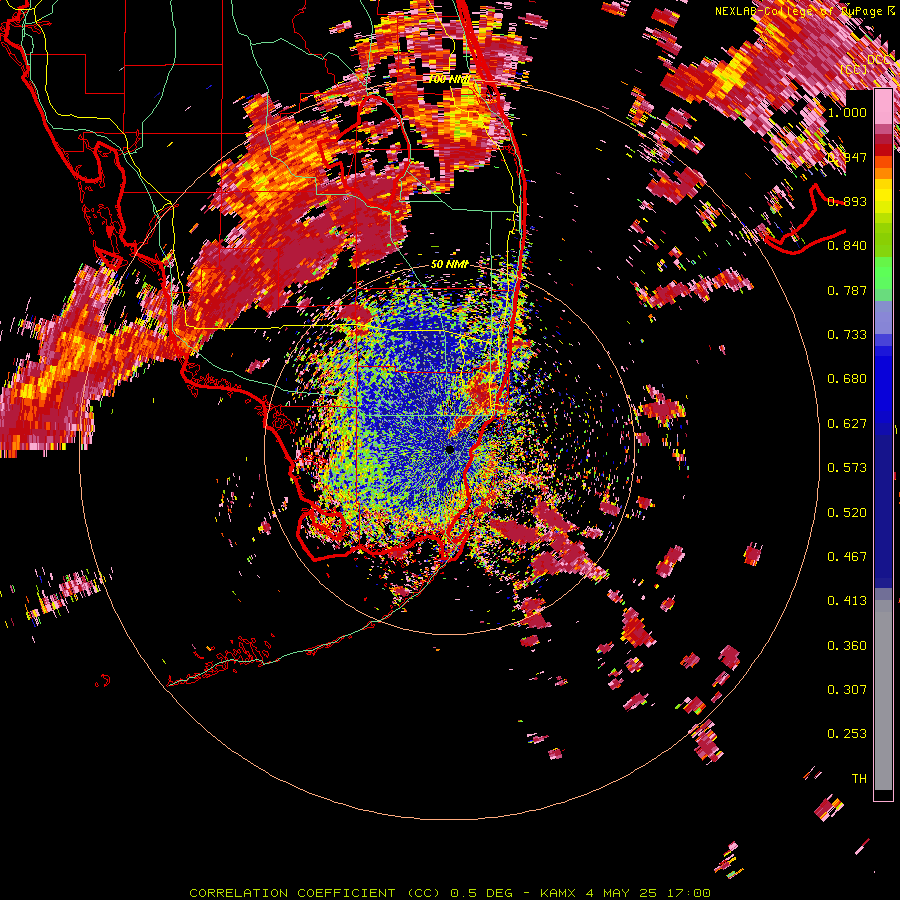Screen dimensions: 900x900
Task: Click "CORRELATION COEFFICIENT" in the bottom caption
Action: (x=292, y=893)
